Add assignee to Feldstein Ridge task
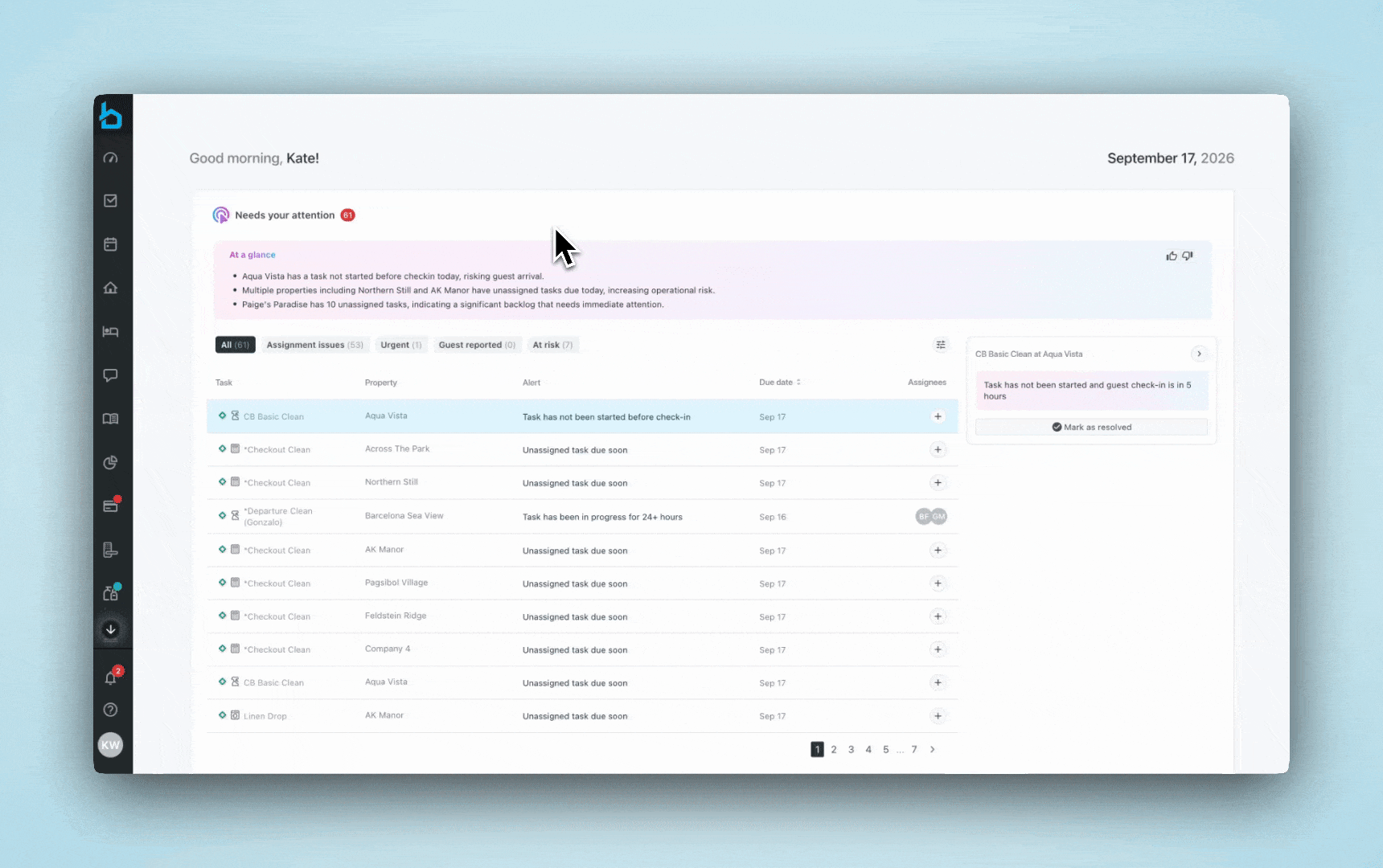Image resolution: width=1383 pixels, height=868 pixels. point(938,616)
